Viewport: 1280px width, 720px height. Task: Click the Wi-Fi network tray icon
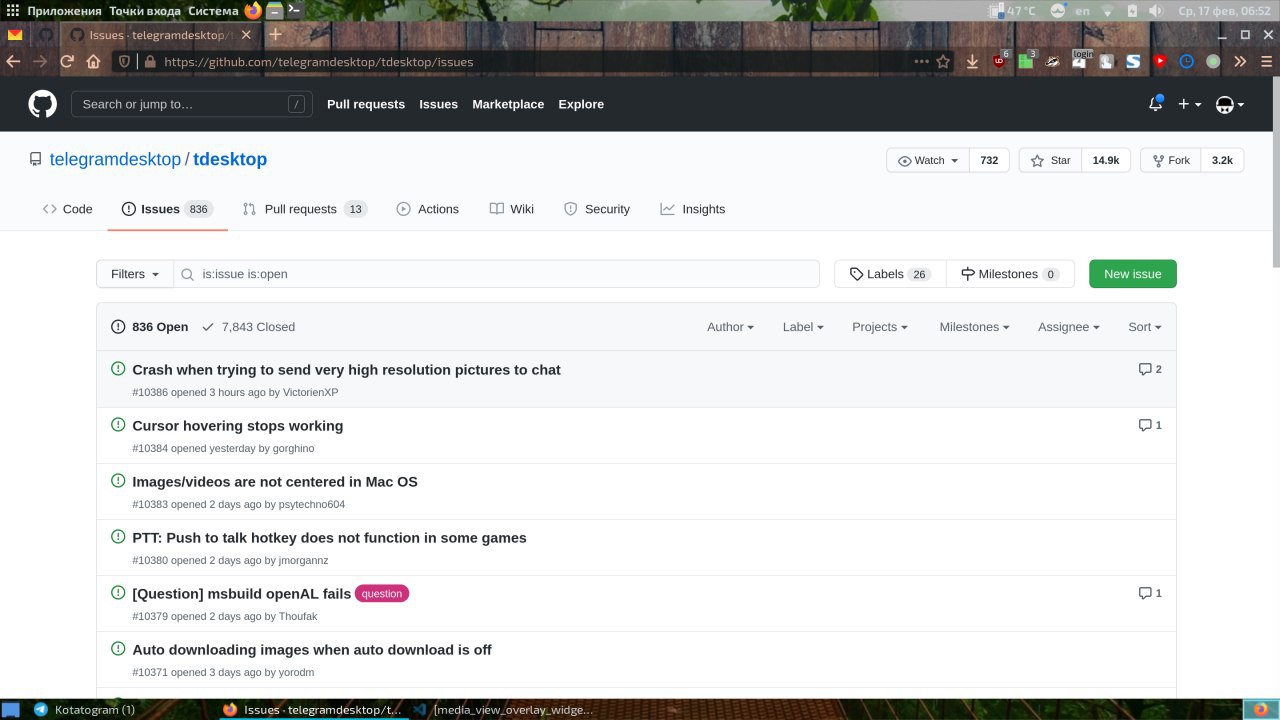pos(1108,10)
